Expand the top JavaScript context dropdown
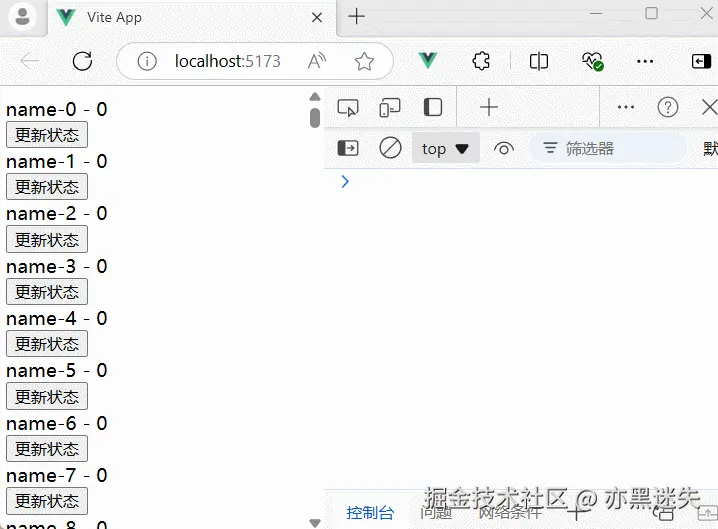Image resolution: width=718 pixels, height=529 pixels. [x=446, y=148]
